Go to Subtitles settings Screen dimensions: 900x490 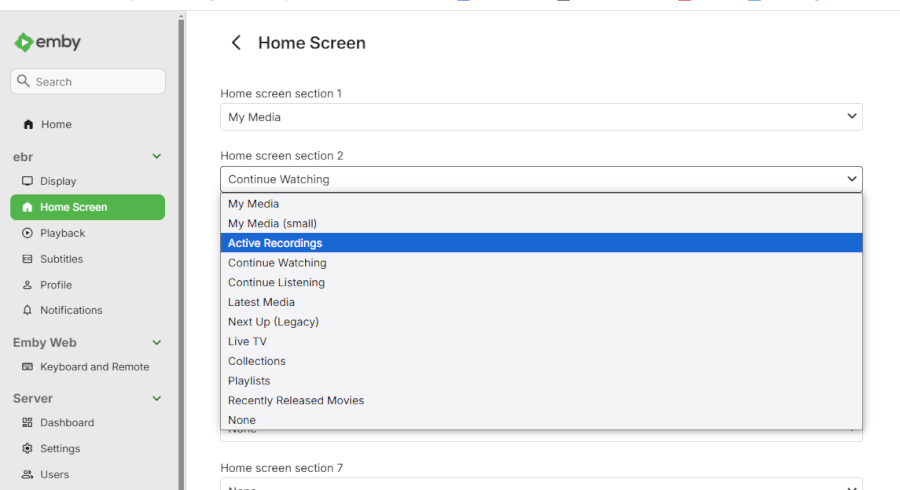tap(61, 259)
